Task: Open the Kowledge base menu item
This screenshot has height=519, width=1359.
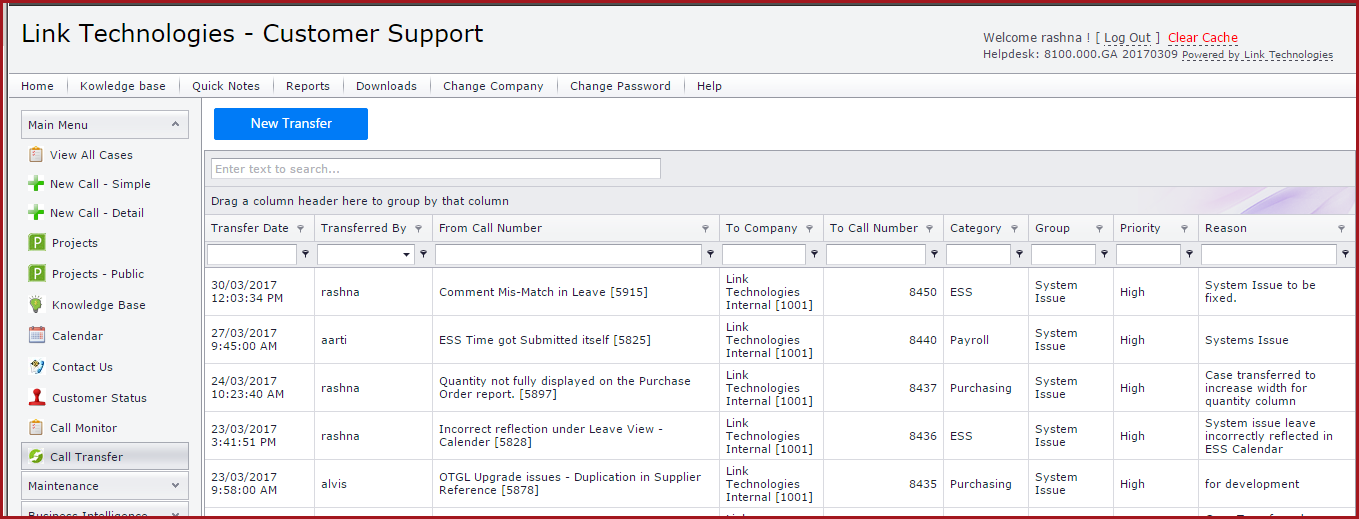Action: 123,86
